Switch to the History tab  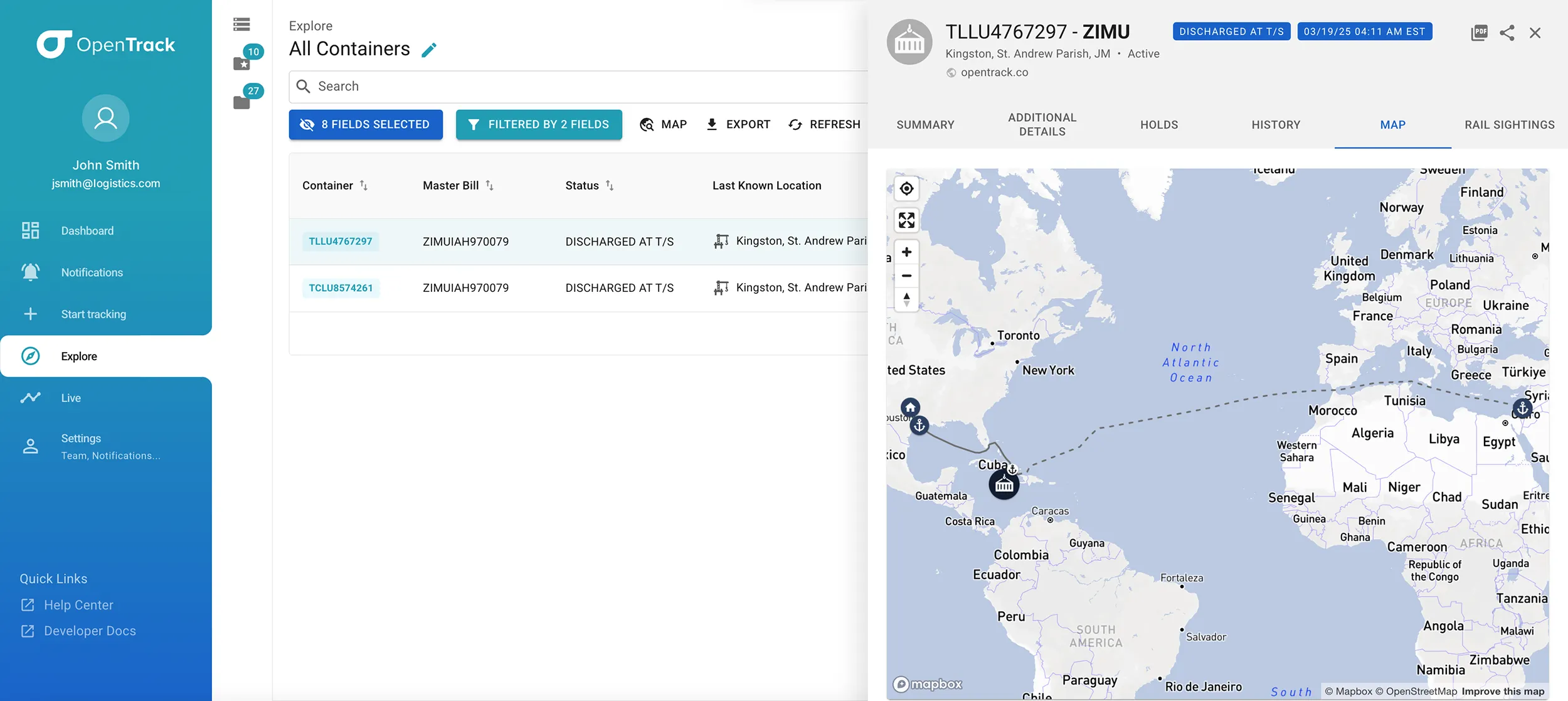(x=1276, y=125)
